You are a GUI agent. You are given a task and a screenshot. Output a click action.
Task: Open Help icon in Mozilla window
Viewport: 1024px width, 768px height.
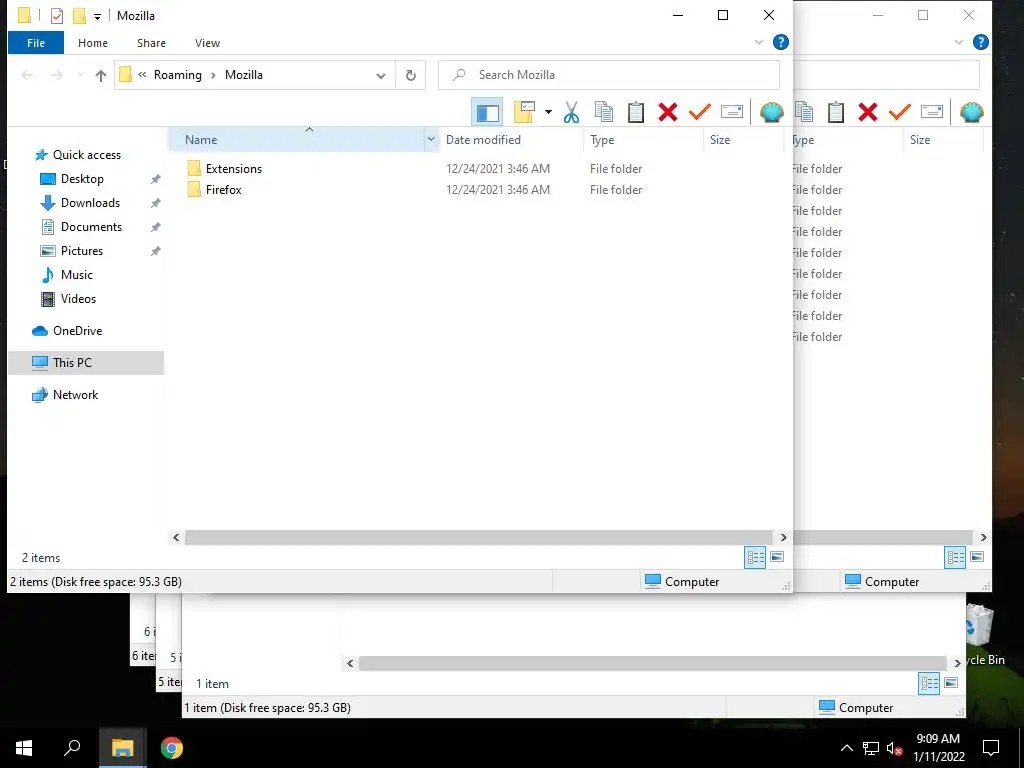coord(780,42)
